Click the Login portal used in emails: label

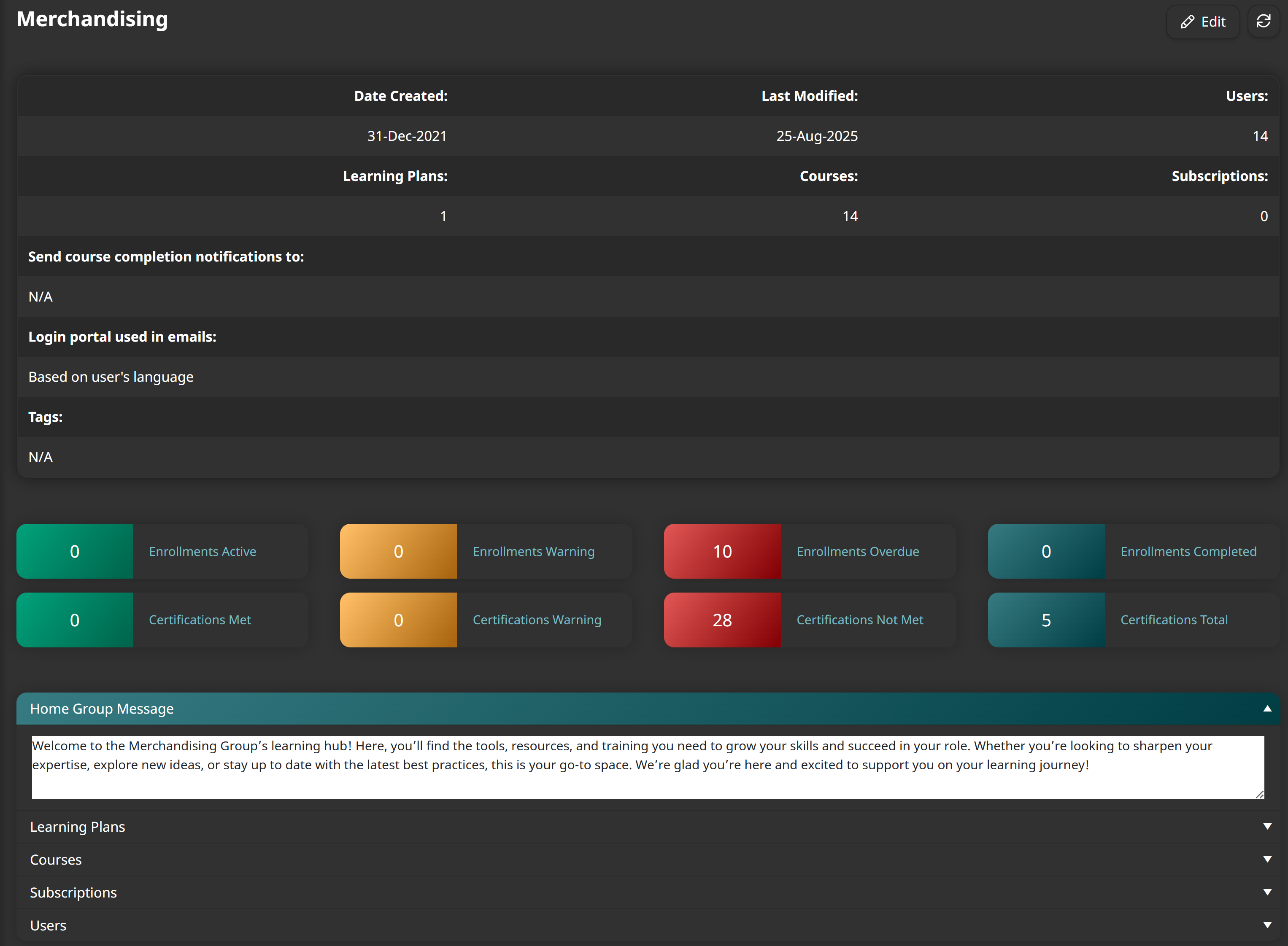coord(123,337)
